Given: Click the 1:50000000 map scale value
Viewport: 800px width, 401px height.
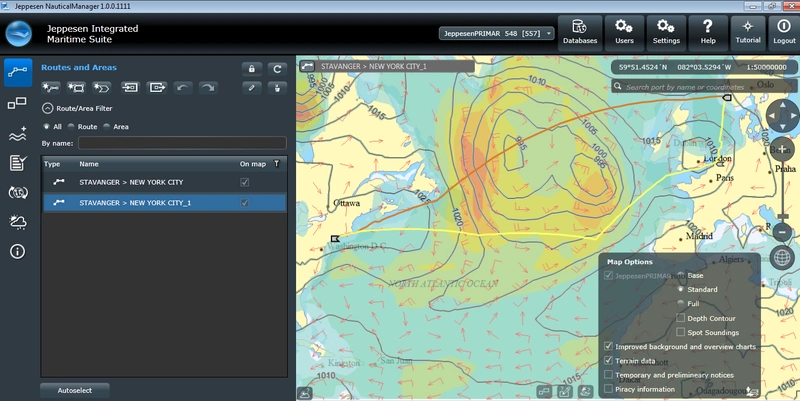Looking at the screenshot, I should point(766,67).
